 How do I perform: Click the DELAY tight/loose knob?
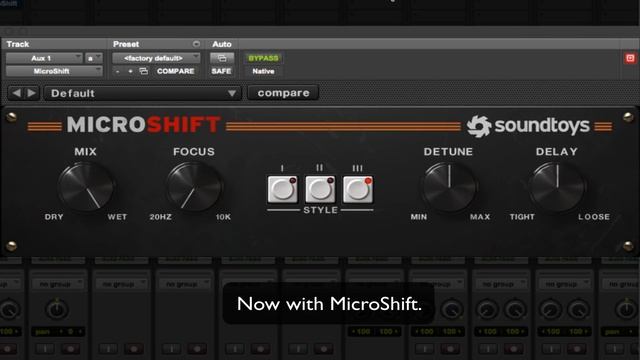(557, 186)
